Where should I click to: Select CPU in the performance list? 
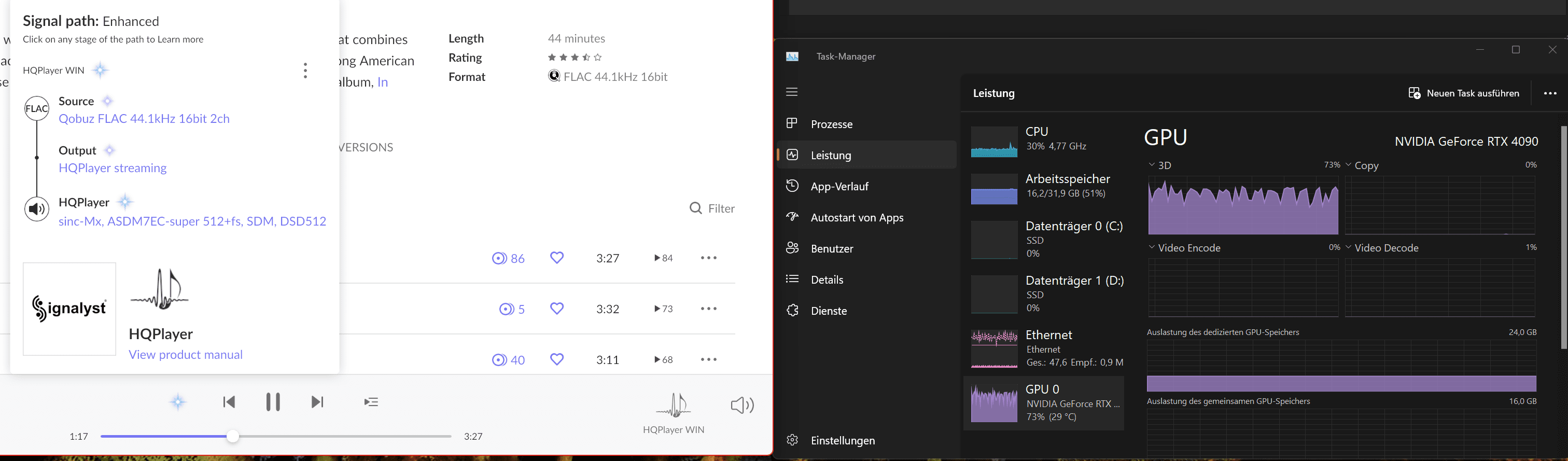pyautogui.click(x=1043, y=141)
